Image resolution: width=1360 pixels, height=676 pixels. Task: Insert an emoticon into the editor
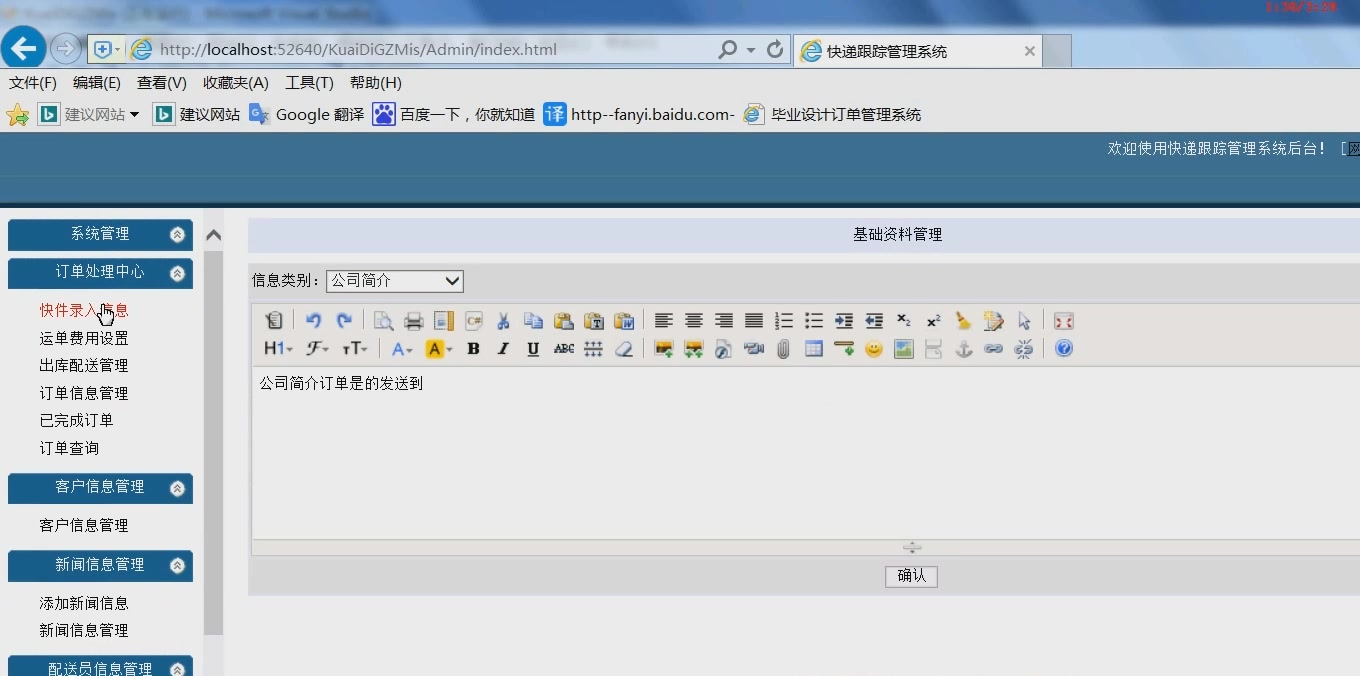(873, 348)
